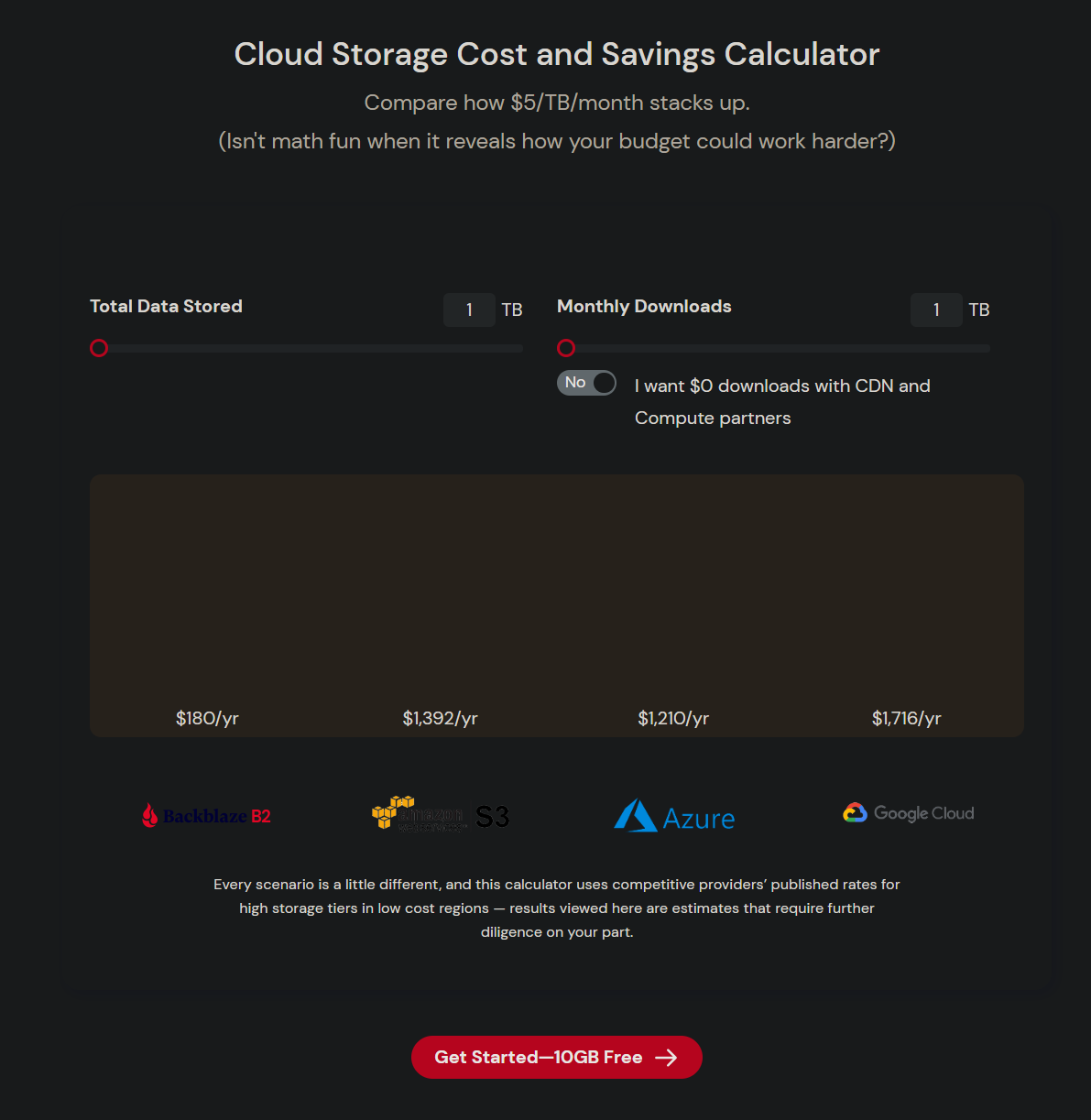
Task: Grab the Total Data Stored slider handle
Action: (x=99, y=348)
